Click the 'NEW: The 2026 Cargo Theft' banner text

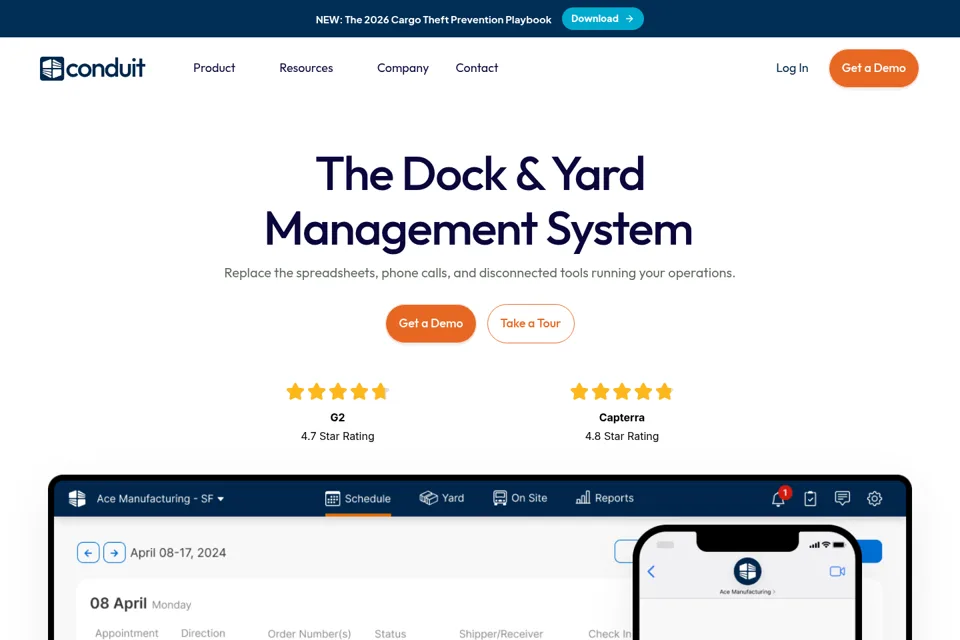(433, 20)
